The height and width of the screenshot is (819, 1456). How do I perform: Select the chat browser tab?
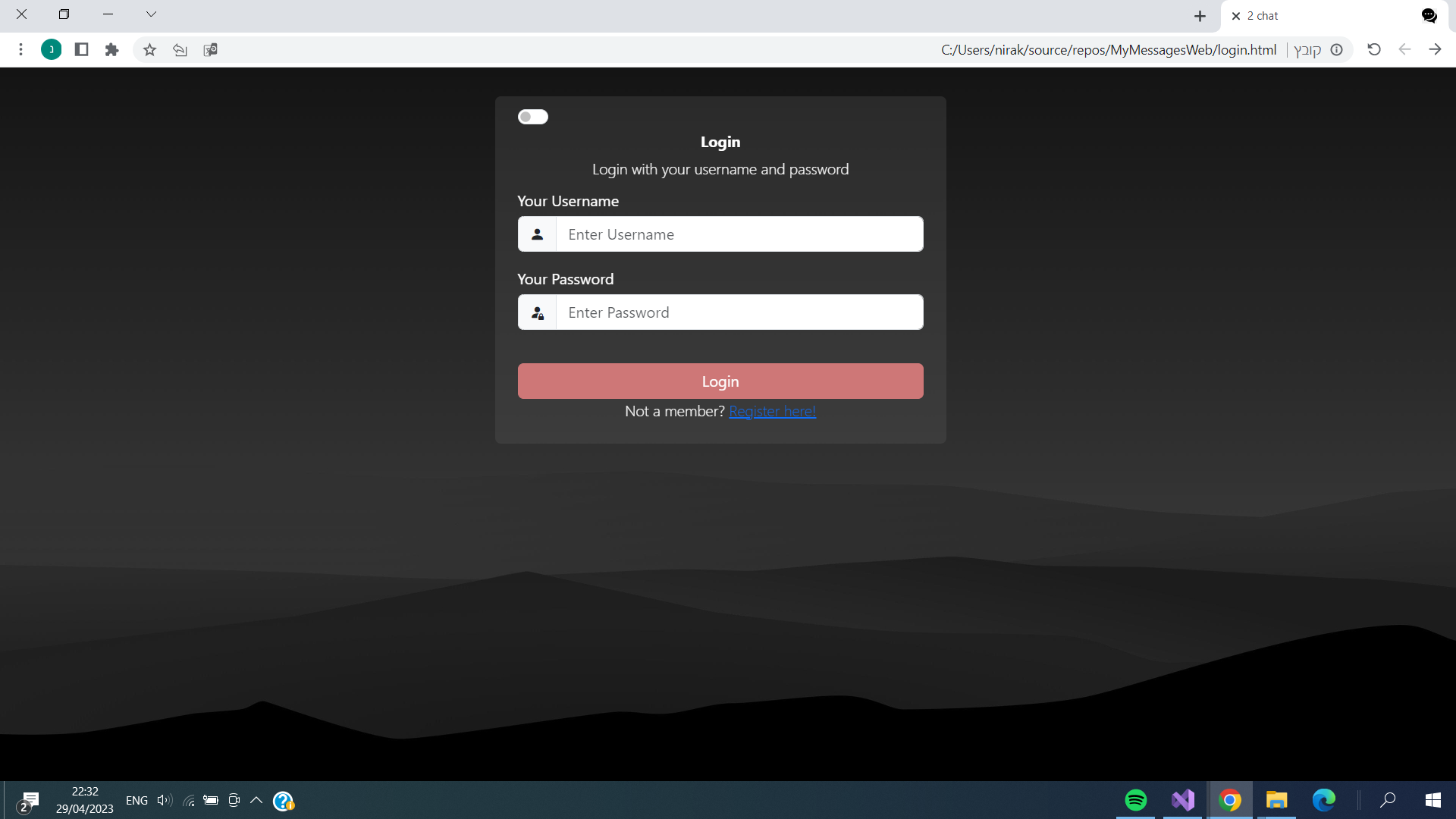(x=1319, y=16)
